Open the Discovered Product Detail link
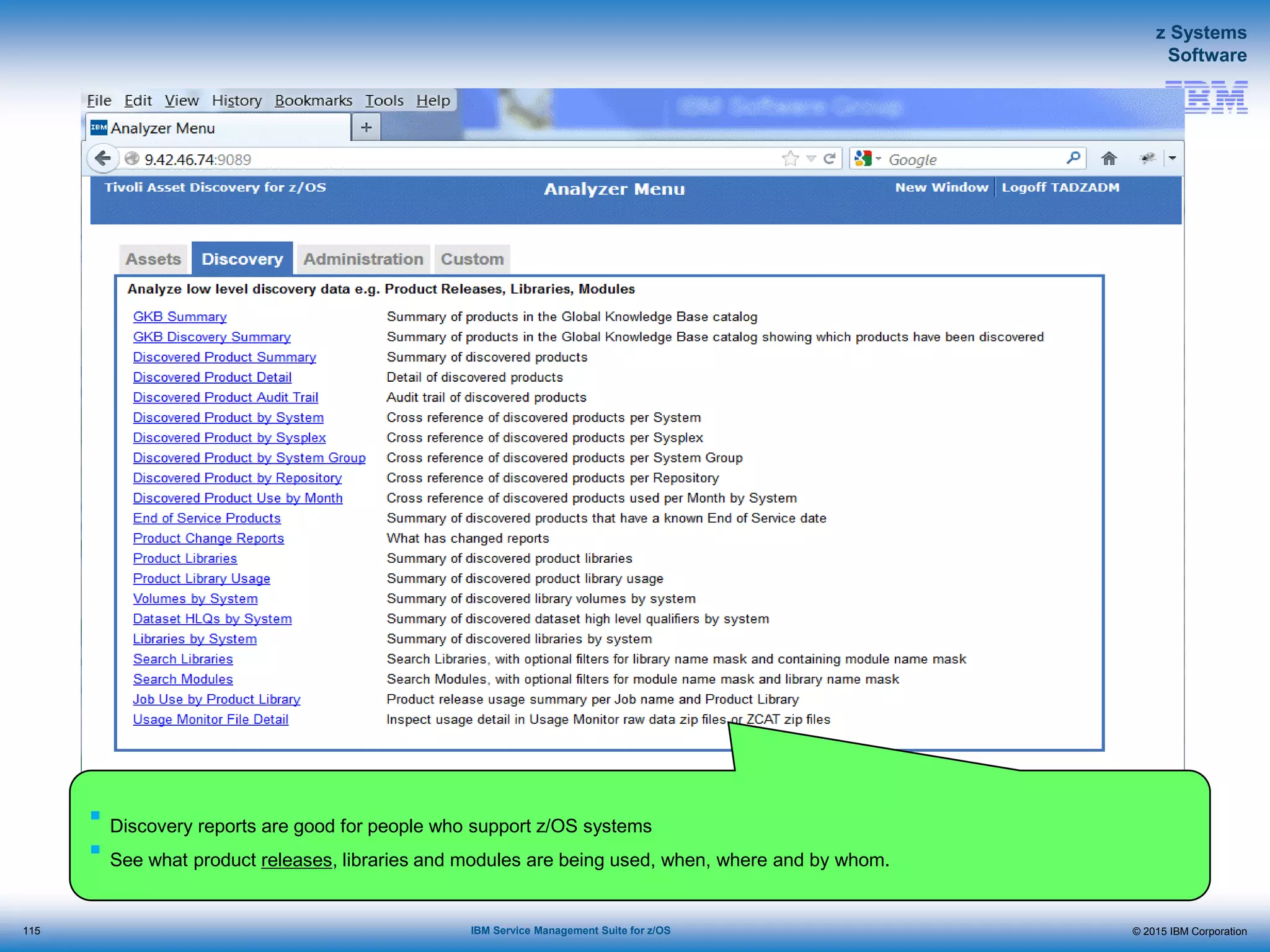 pos(212,377)
